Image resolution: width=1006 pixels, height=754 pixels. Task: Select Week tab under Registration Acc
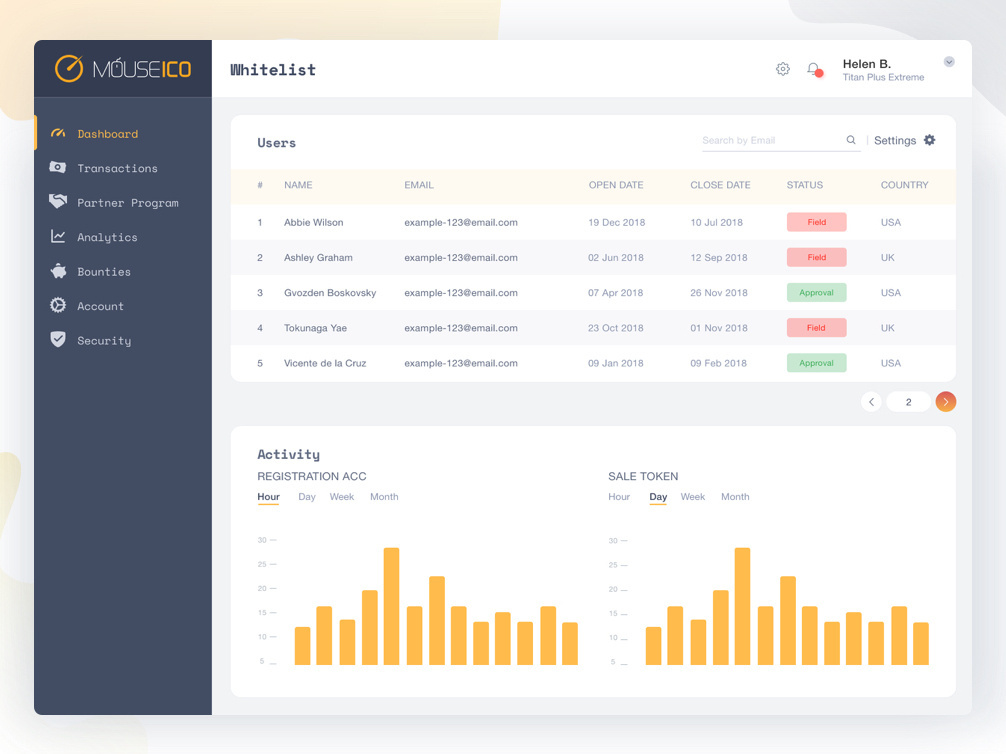coord(342,497)
